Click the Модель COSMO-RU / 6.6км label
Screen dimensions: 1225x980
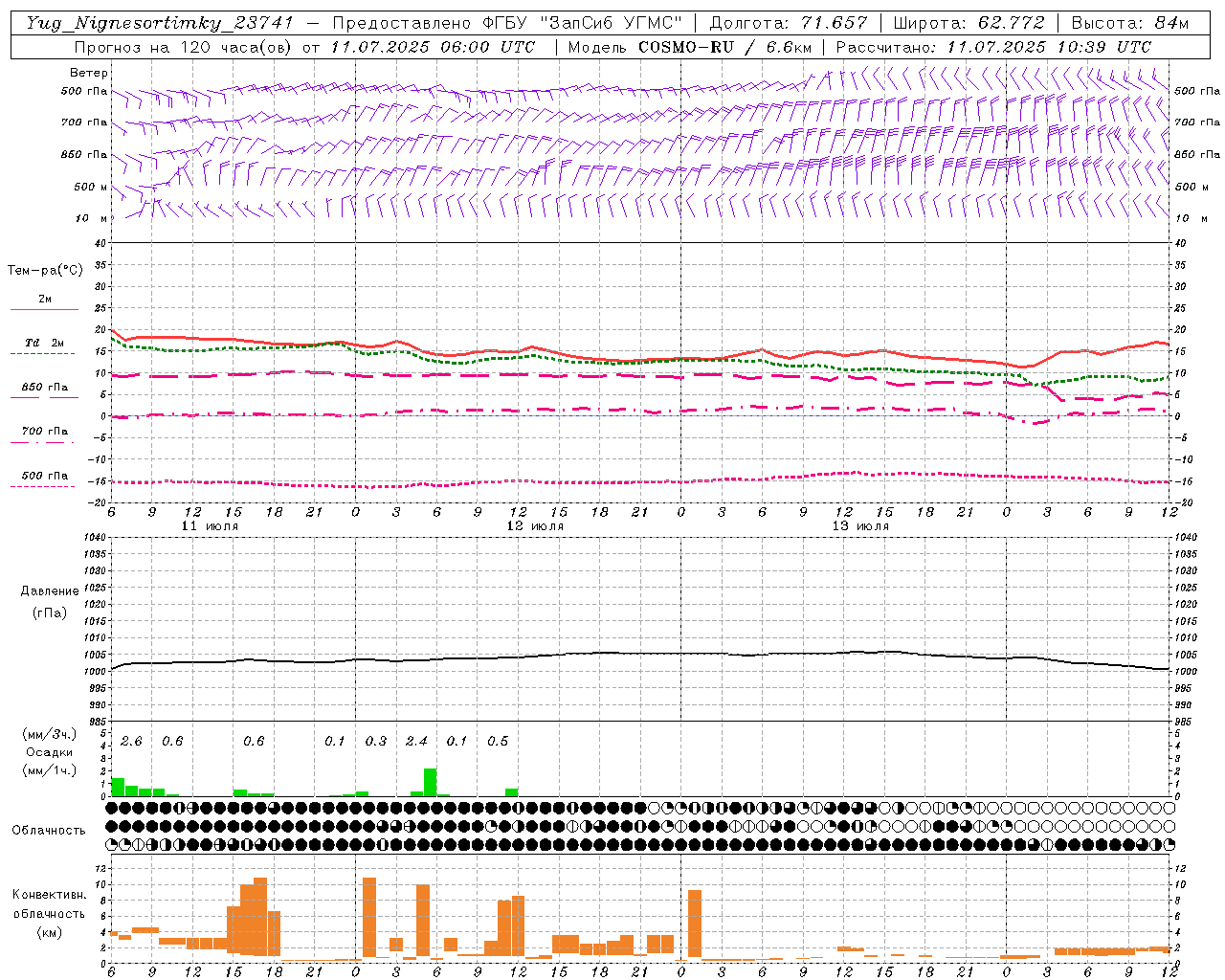tap(690, 47)
